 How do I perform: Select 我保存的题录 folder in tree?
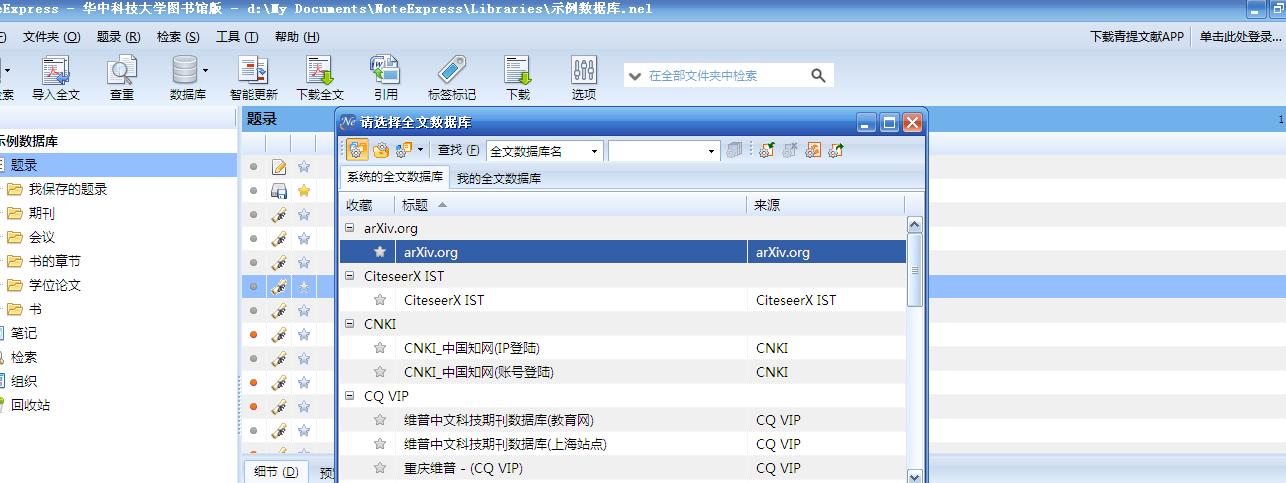[68, 189]
